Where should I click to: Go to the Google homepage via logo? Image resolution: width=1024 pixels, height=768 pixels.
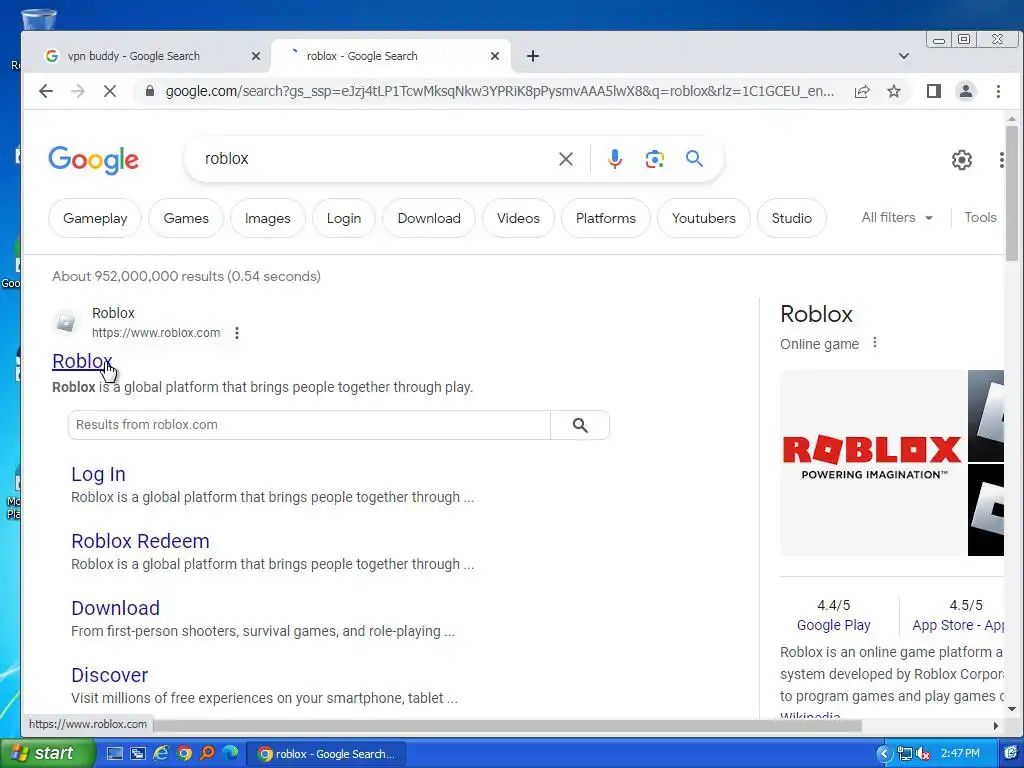tap(93, 160)
